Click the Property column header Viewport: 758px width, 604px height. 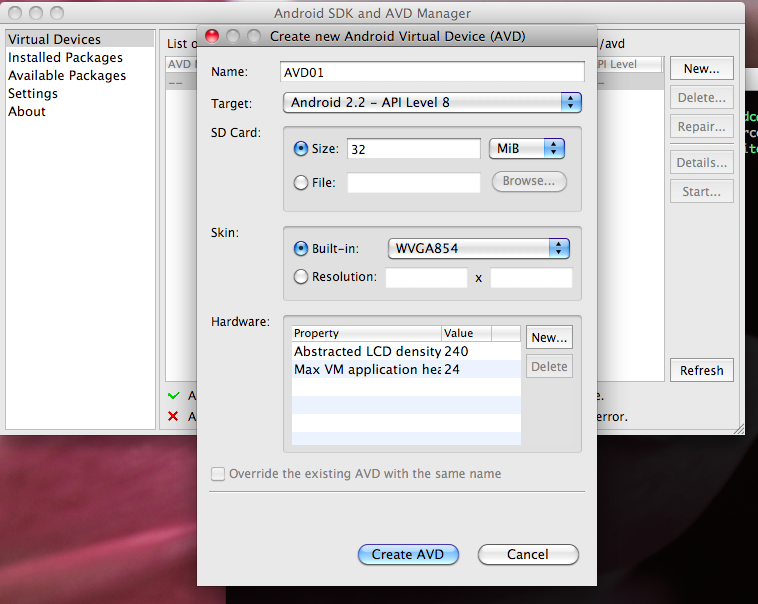tap(365, 333)
